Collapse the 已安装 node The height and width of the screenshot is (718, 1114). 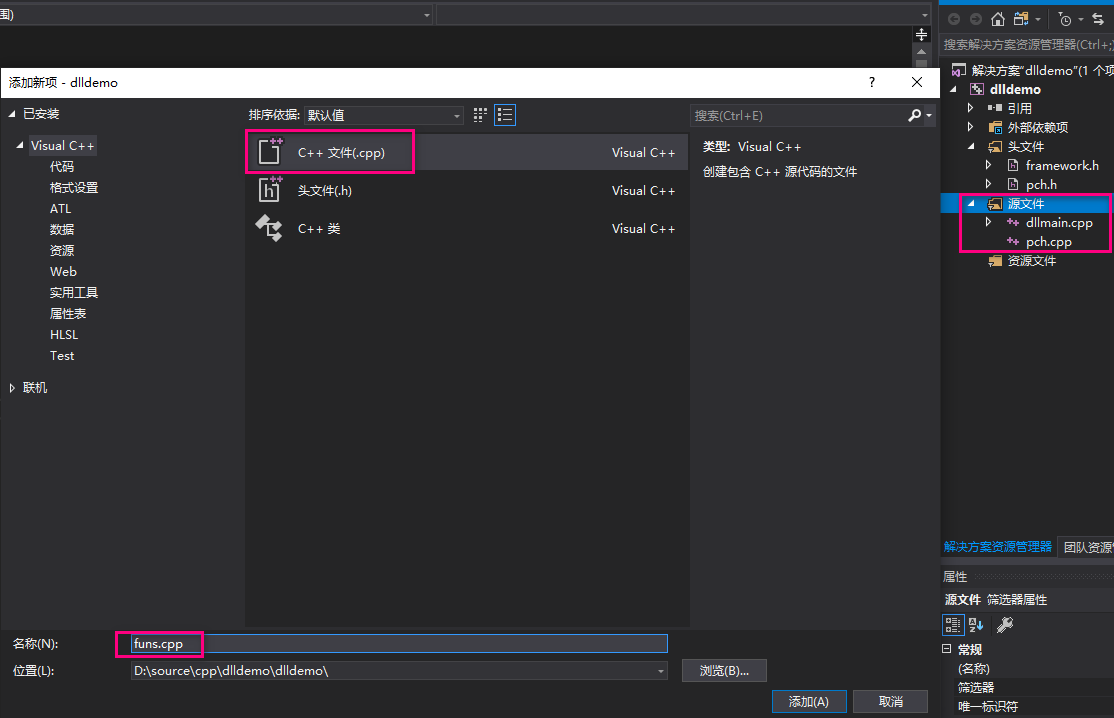(12, 114)
